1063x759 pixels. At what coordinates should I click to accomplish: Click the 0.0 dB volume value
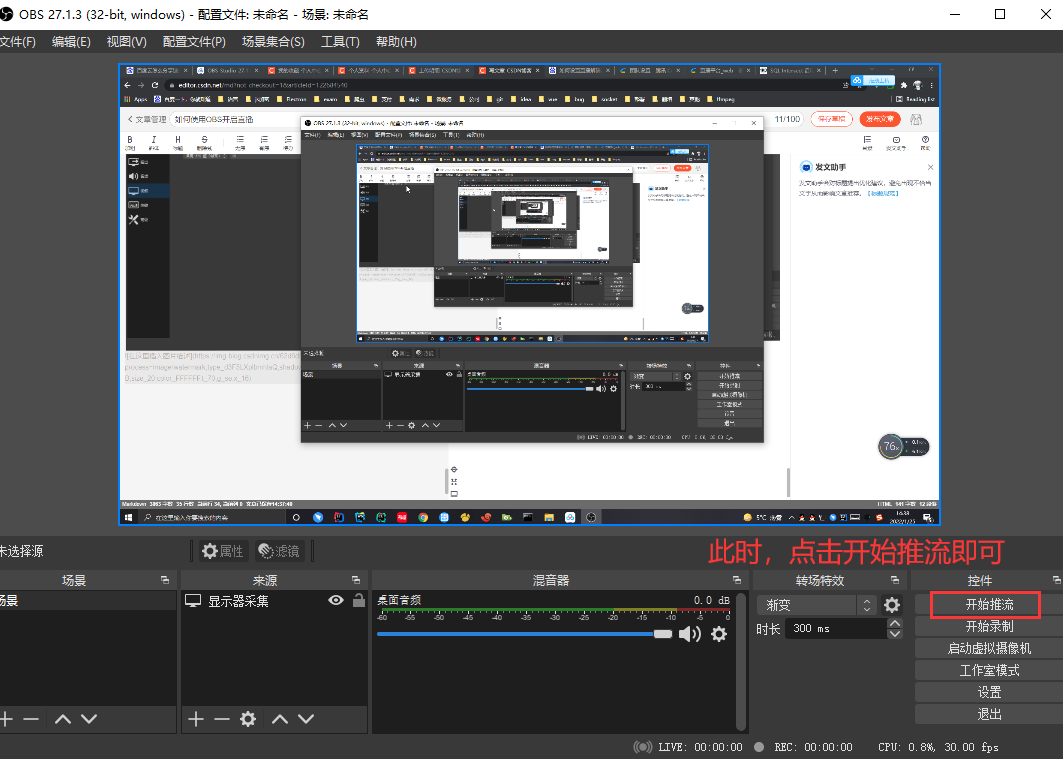(x=711, y=600)
